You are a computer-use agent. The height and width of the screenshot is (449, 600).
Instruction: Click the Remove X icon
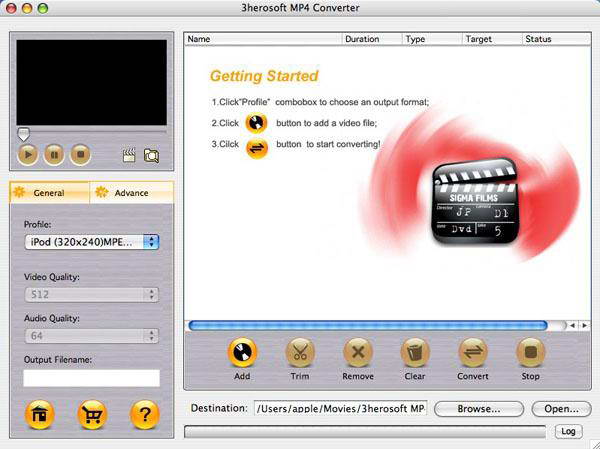coord(358,352)
